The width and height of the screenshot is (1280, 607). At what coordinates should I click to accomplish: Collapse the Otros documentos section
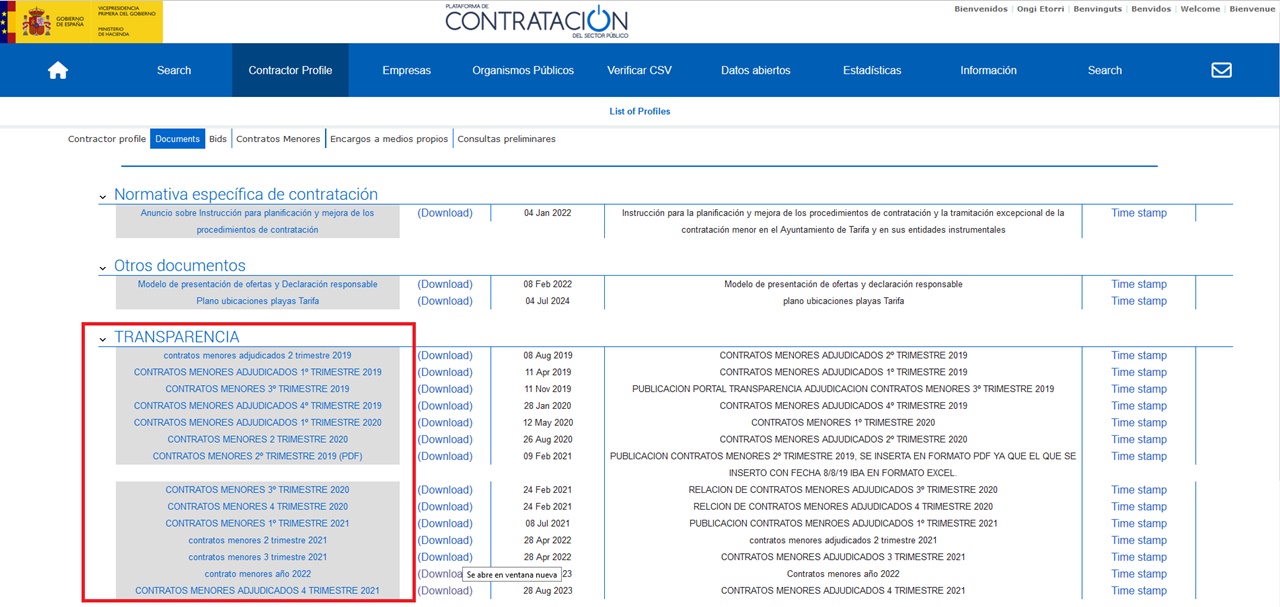click(x=103, y=268)
